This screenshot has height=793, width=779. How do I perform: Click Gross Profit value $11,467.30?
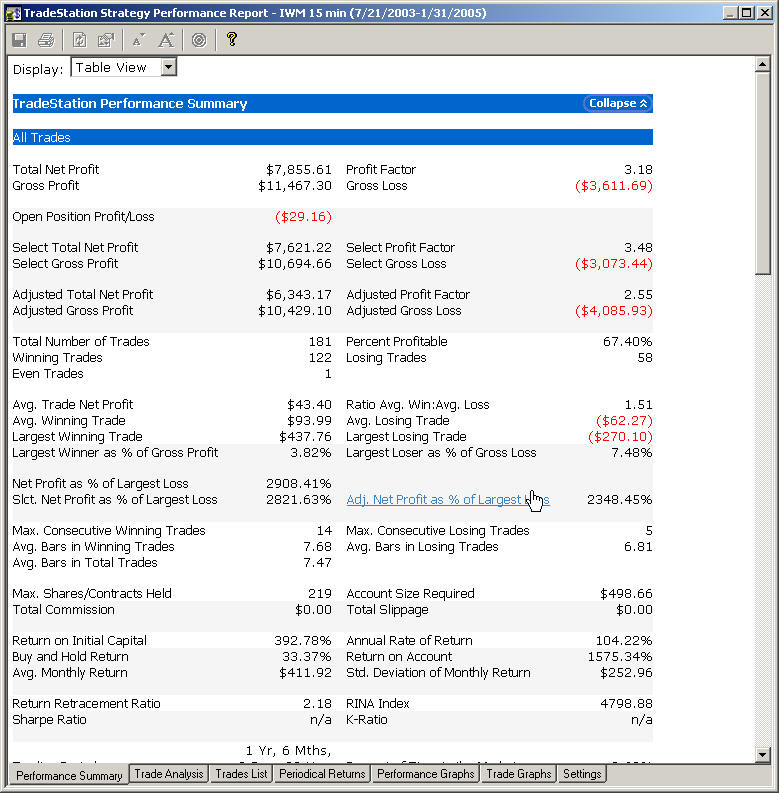click(295, 186)
